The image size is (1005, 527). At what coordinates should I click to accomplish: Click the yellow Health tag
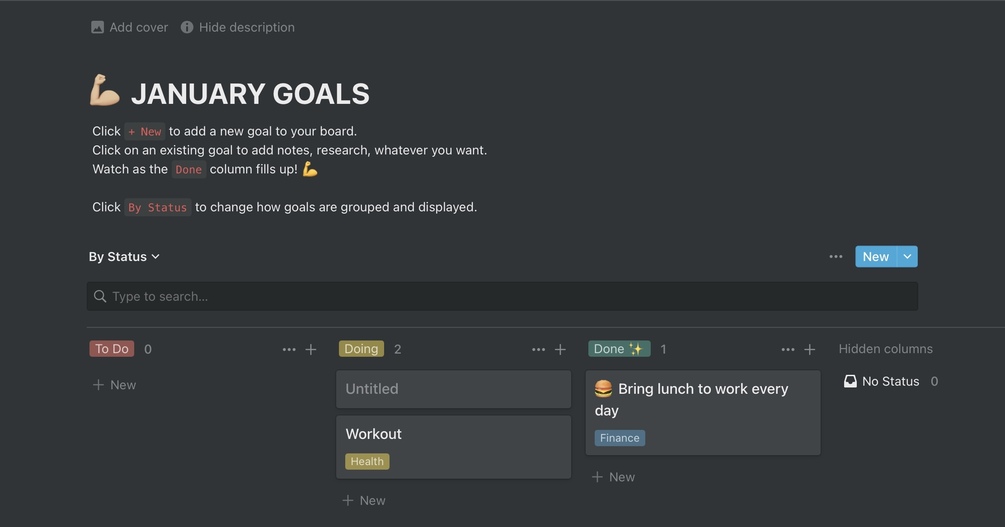(x=367, y=462)
